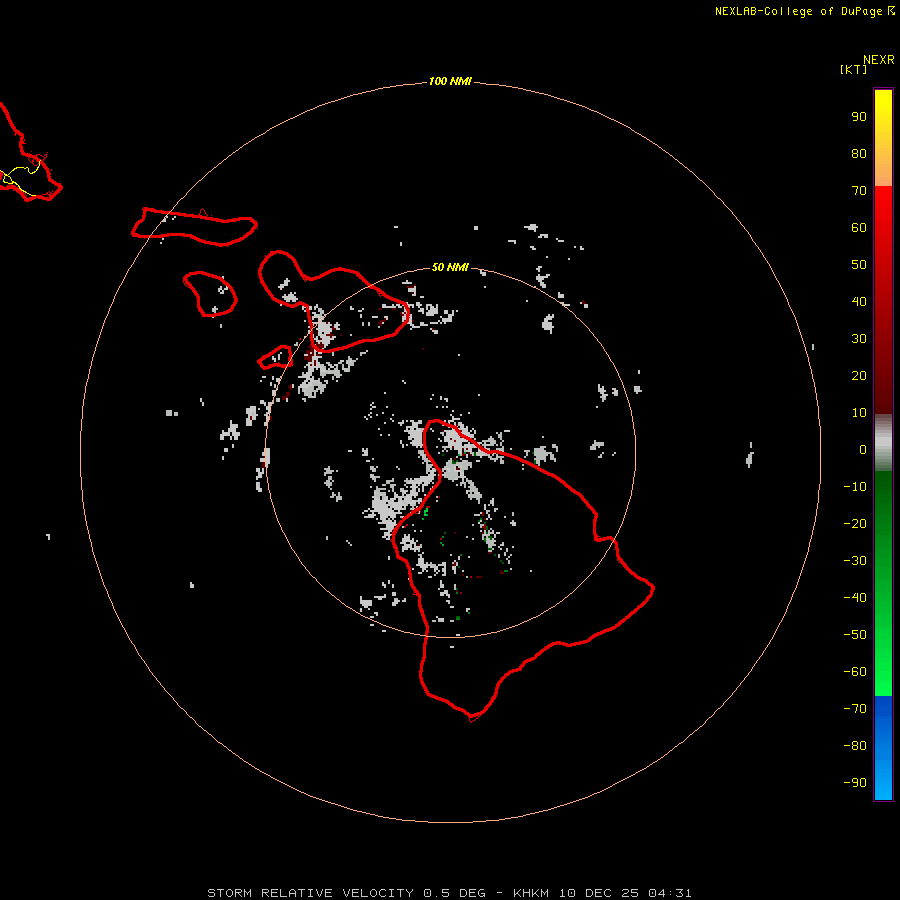The image size is (900, 900).
Task: Click the NEXR label above the color bar
Action: pyautogui.click(x=879, y=60)
